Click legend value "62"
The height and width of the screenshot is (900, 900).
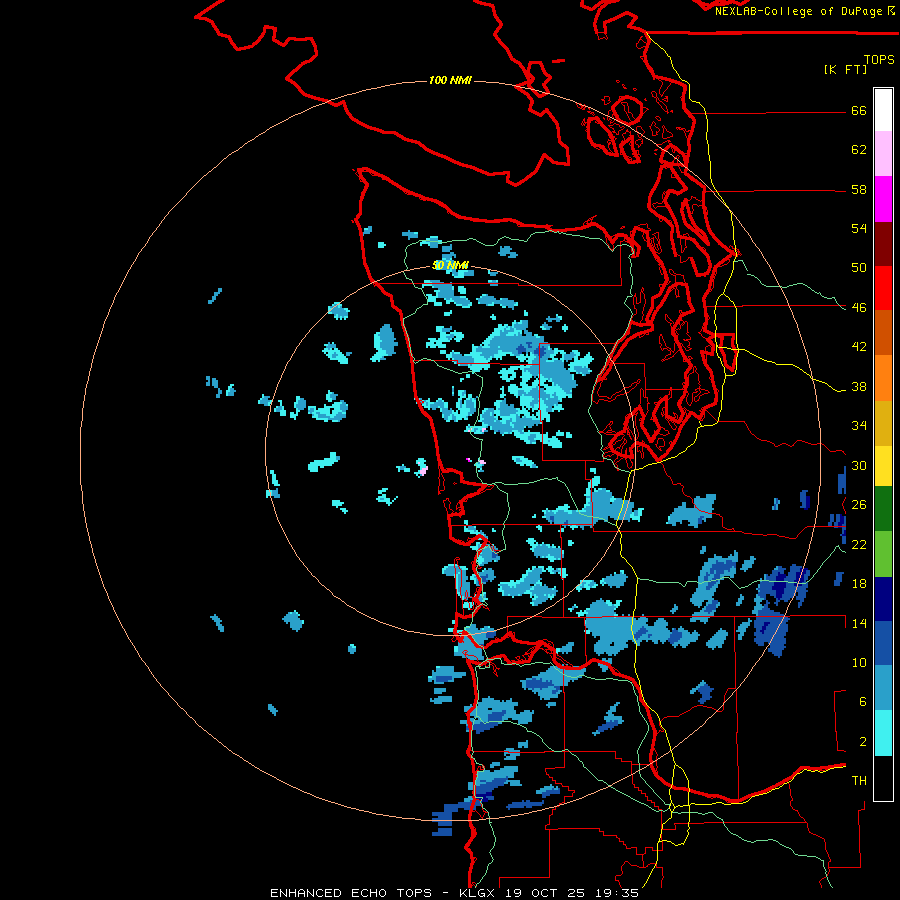(x=859, y=150)
